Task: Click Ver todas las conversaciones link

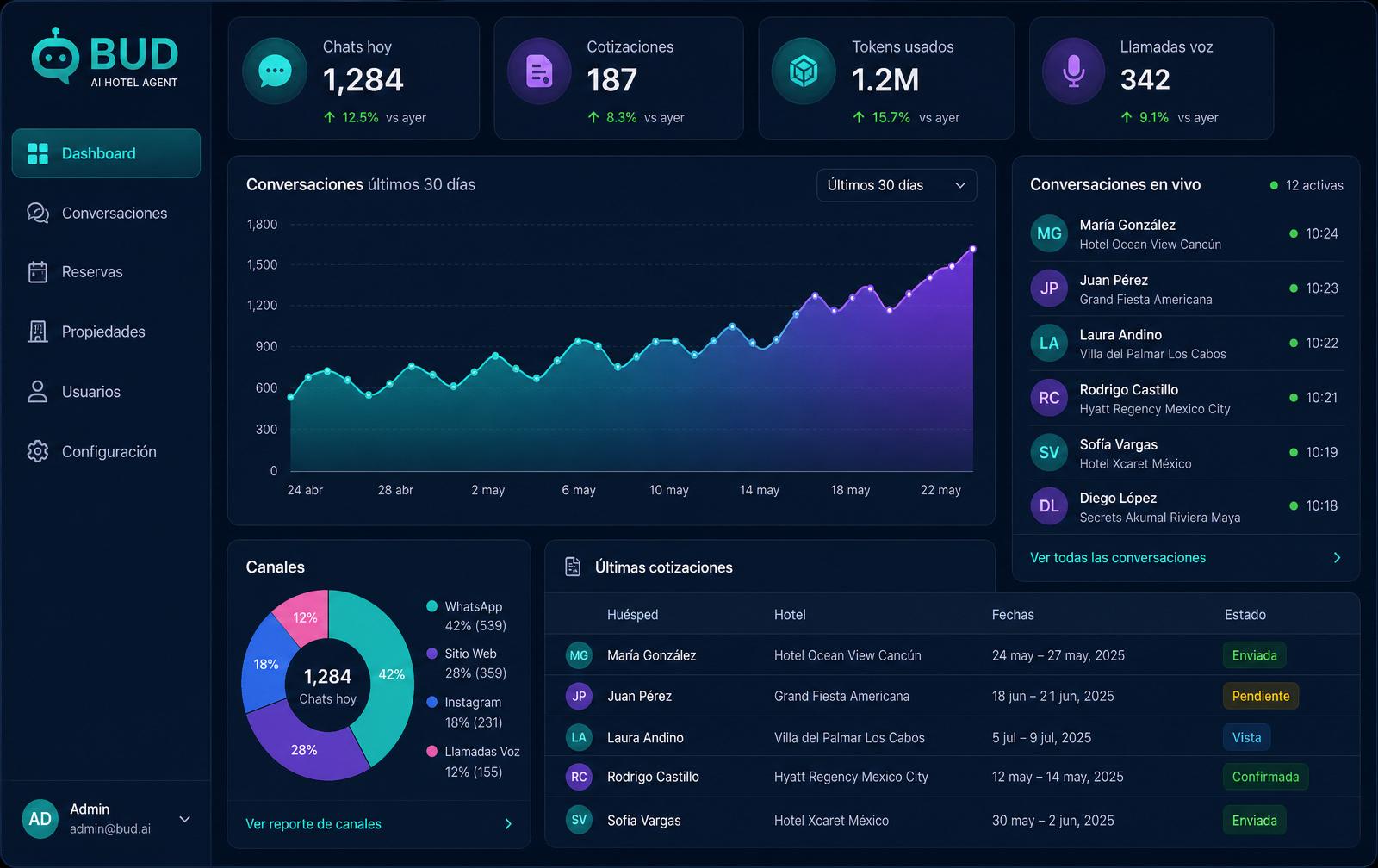Action: (1118, 558)
